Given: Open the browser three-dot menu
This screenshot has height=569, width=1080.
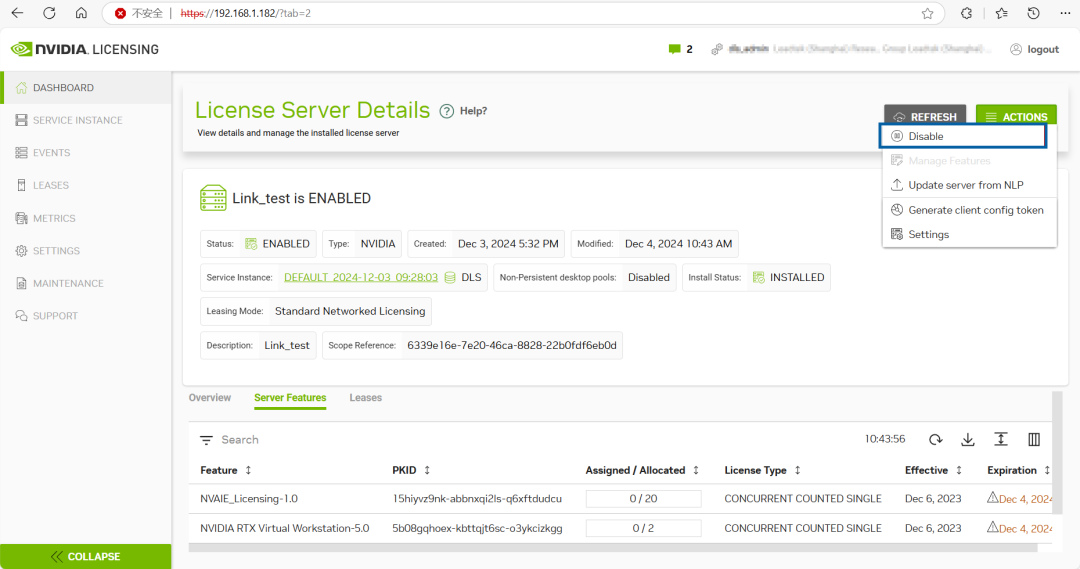Looking at the screenshot, I should click(1065, 13).
